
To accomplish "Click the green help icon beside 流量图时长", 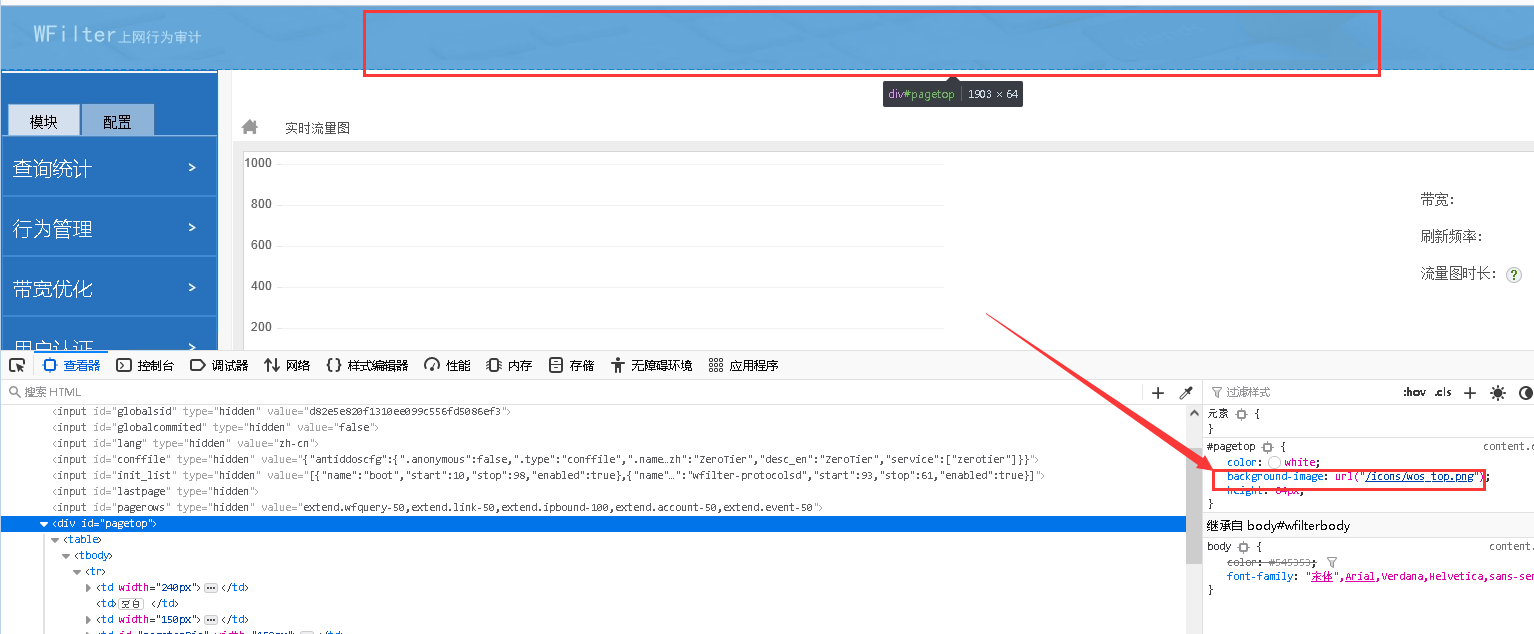I will tap(1513, 274).
